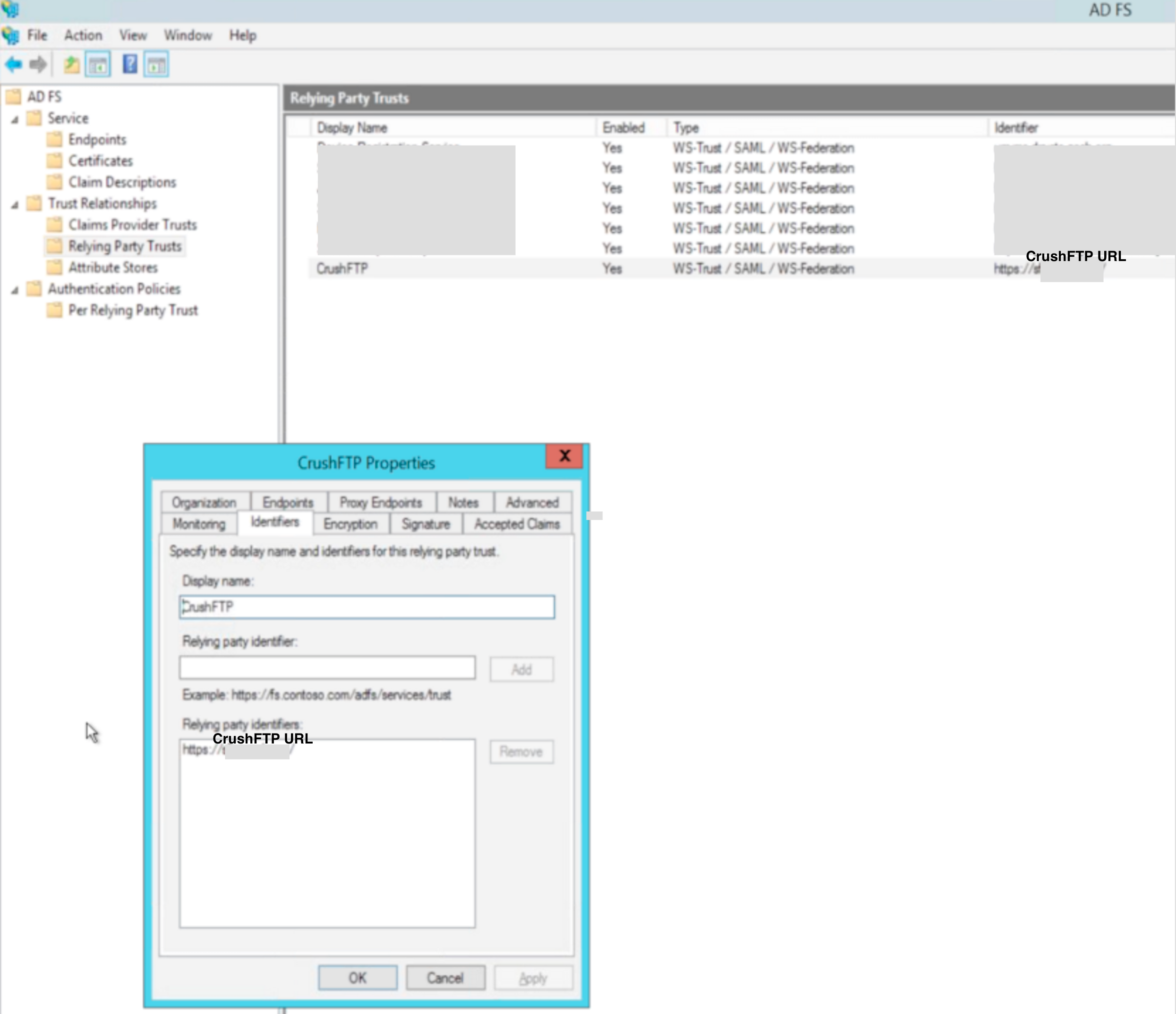The image size is (1176, 1014).
Task: Switch to the Proxy Endpoints tab
Action: [x=382, y=502]
